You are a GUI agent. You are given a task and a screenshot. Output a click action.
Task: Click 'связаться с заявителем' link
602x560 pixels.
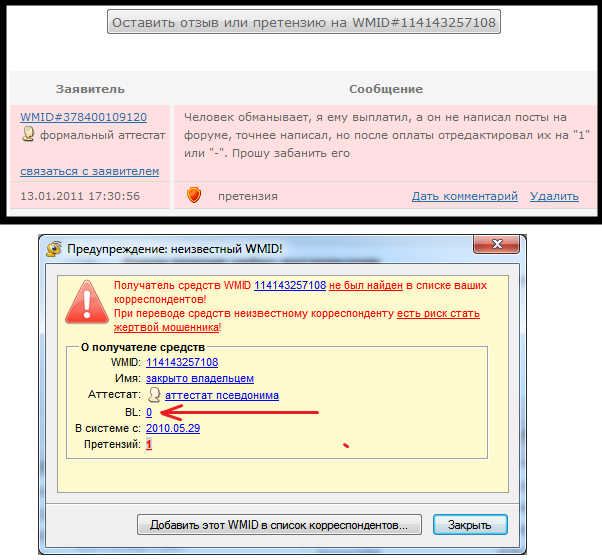89,171
